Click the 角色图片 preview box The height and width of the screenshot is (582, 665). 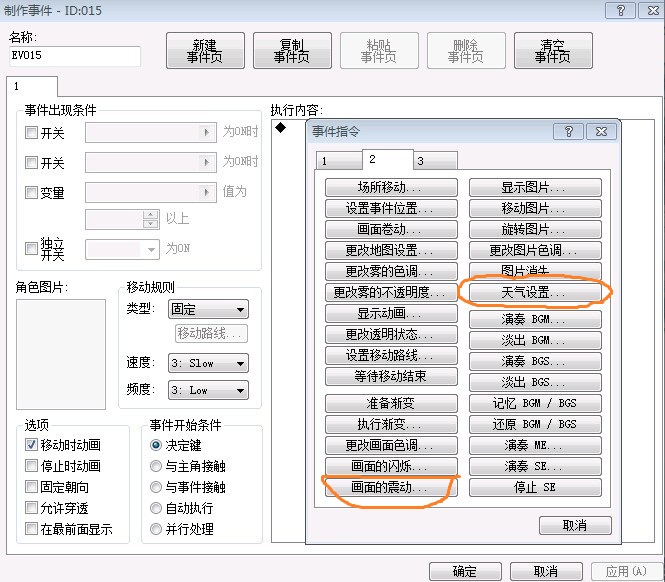[61, 354]
